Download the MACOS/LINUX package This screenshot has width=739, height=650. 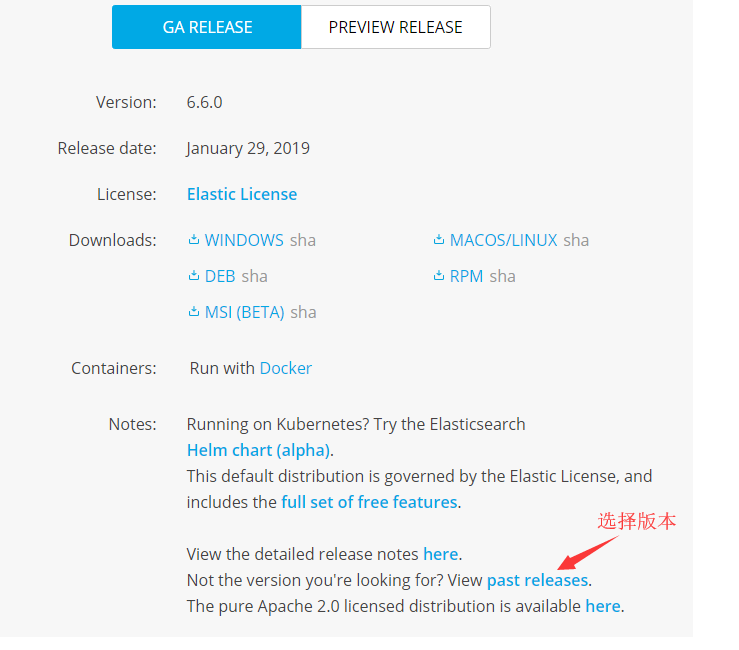point(503,240)
